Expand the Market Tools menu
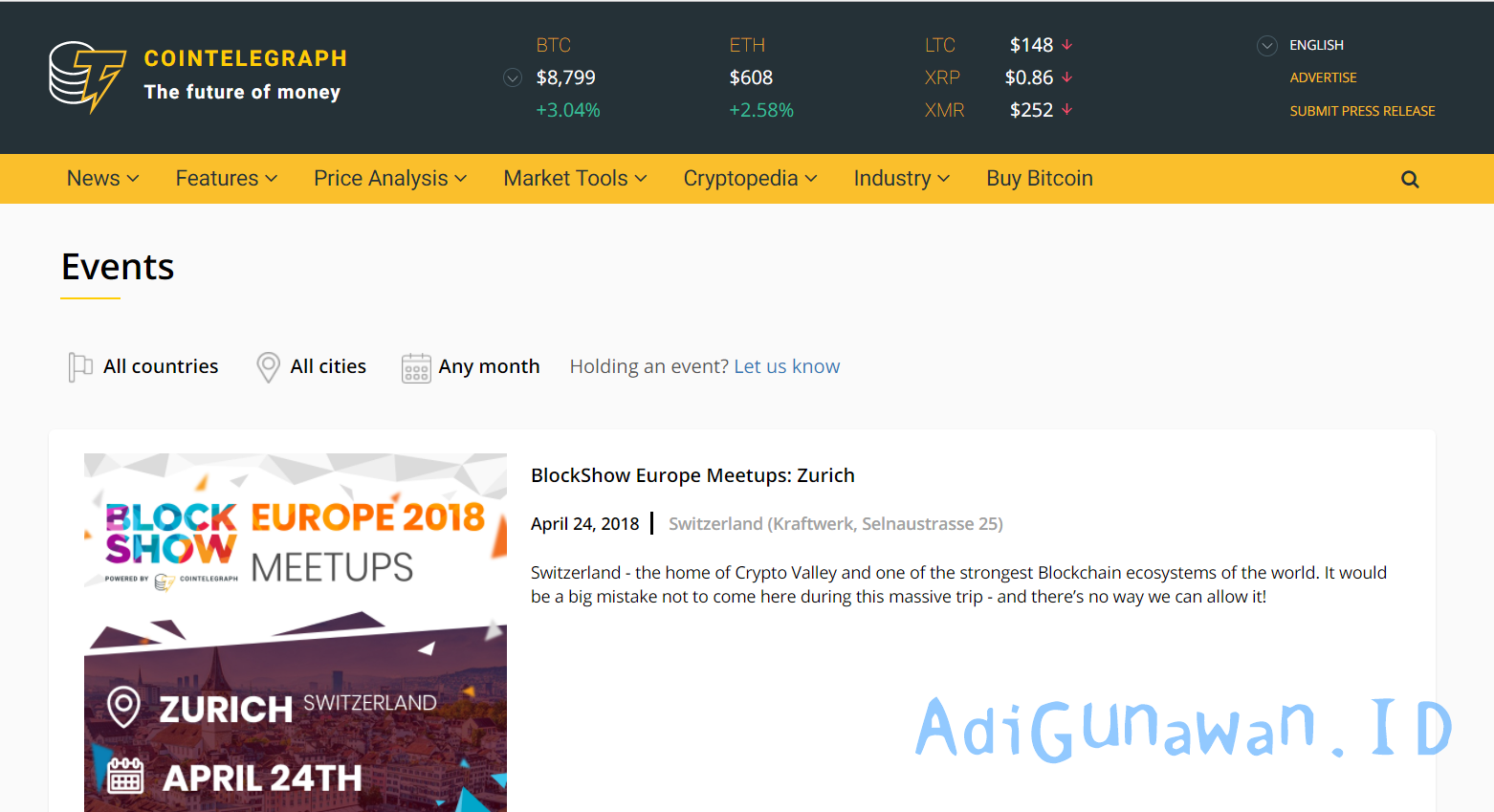1494x812 pixels. tap(576, 179)
